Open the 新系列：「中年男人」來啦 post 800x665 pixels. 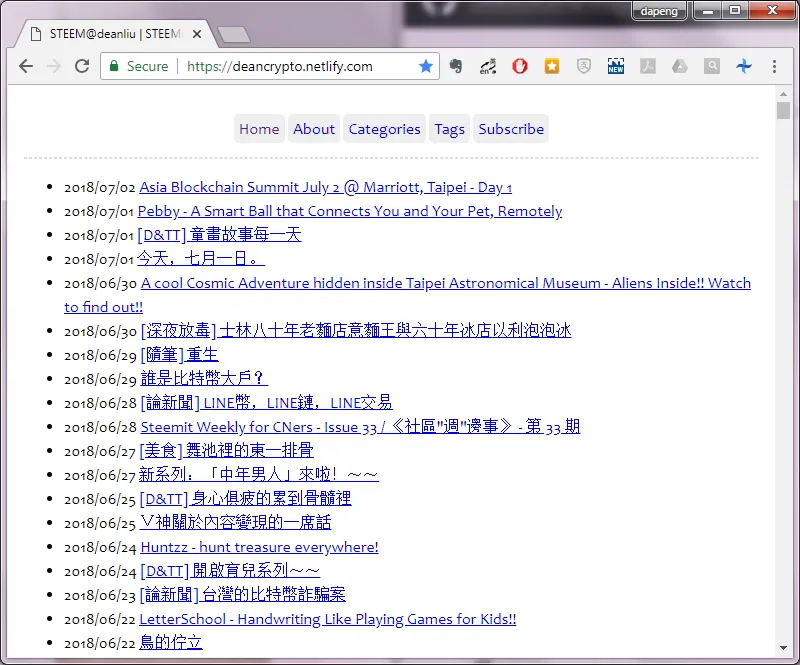259,475
